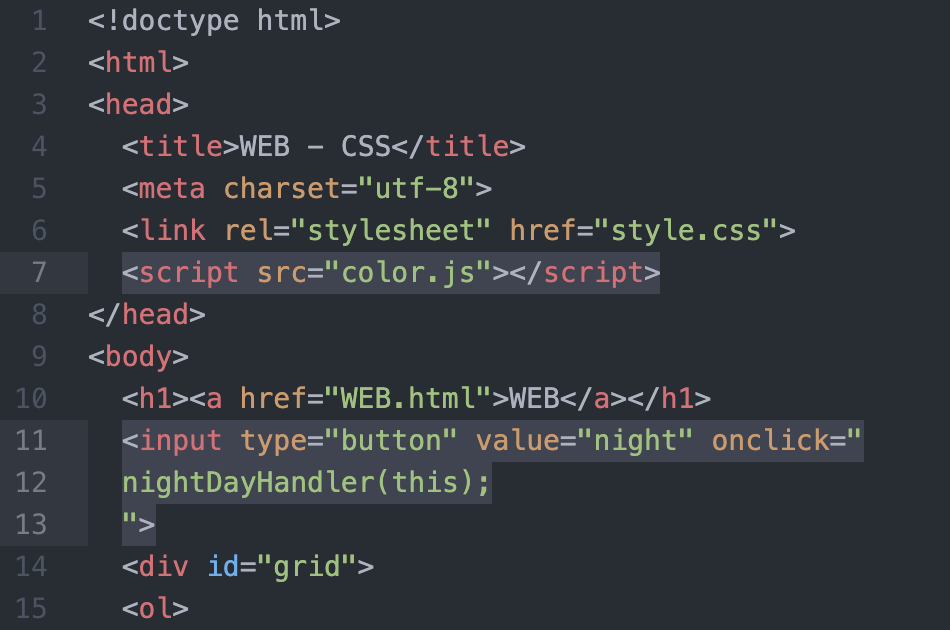Click line number 1 in the gutter
Image resolution: width=950 pixels, height=630 pixels.
[x=39, y=21]
